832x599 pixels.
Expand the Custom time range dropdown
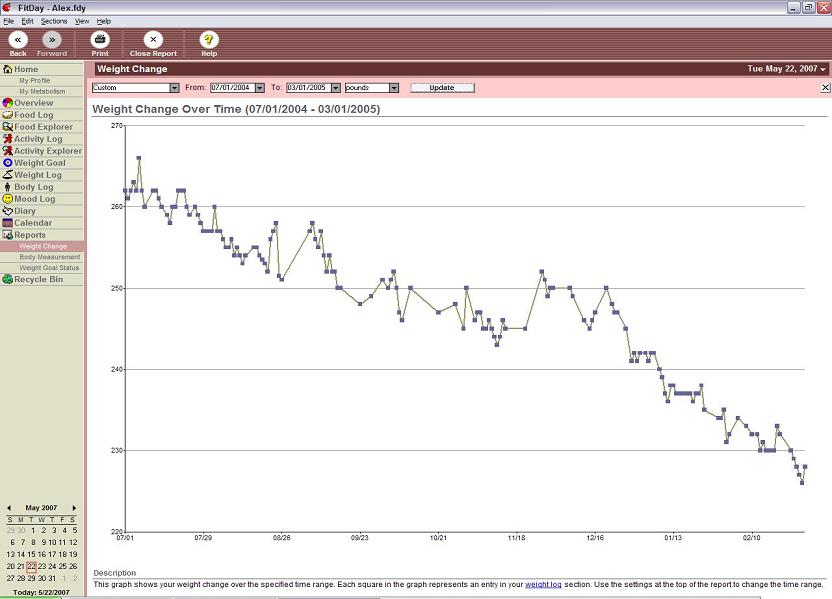click(175, 88)
